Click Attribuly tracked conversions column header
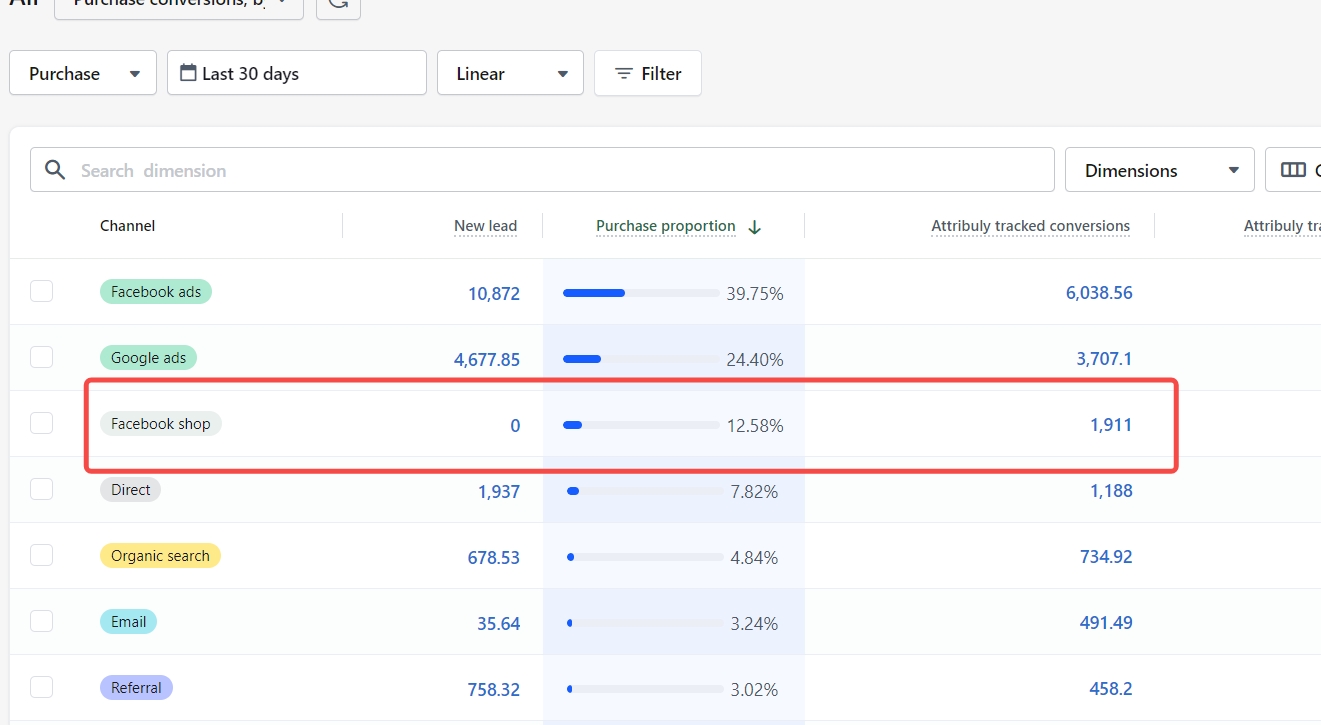The width and height of the screenshot is (1321, 725). click(1031, 226)
